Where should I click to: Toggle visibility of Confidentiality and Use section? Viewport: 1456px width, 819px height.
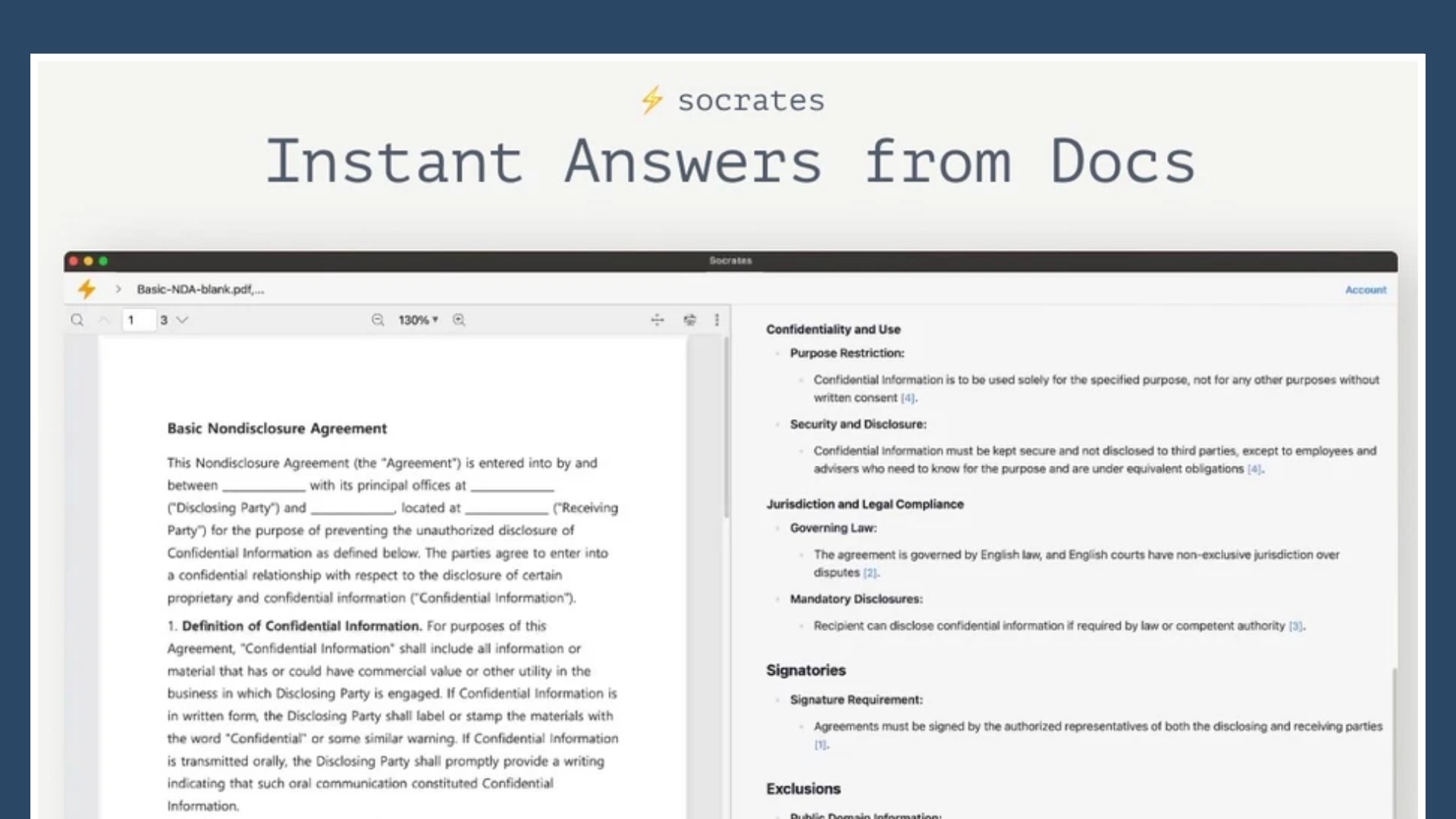point(833,328)
